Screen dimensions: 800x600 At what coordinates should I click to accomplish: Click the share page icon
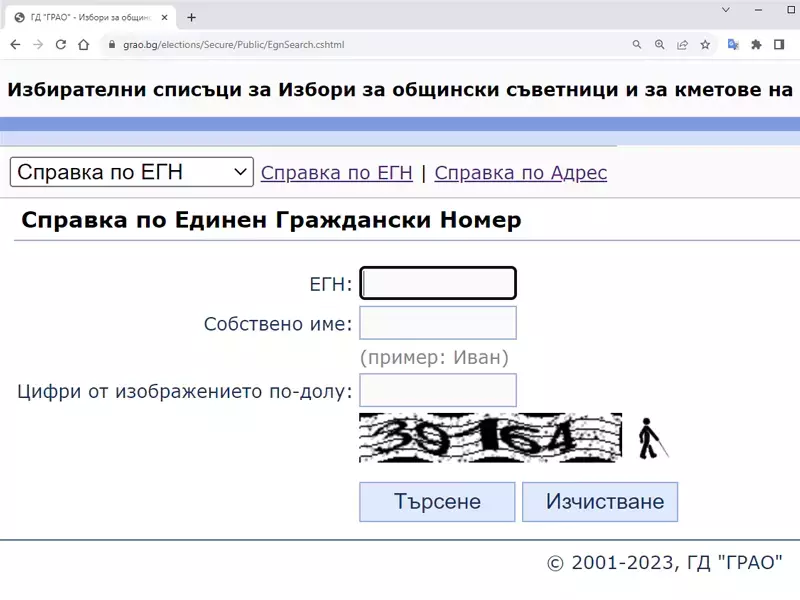[x=682, y=45]
